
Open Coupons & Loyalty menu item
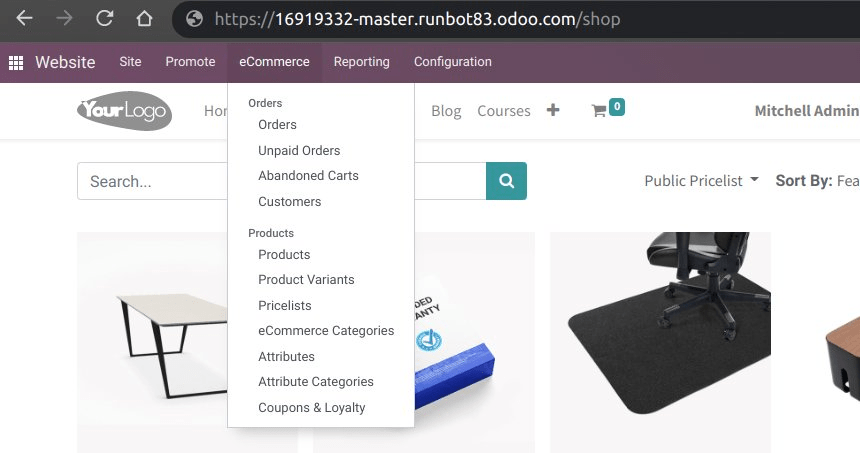(x=312, y=407)
